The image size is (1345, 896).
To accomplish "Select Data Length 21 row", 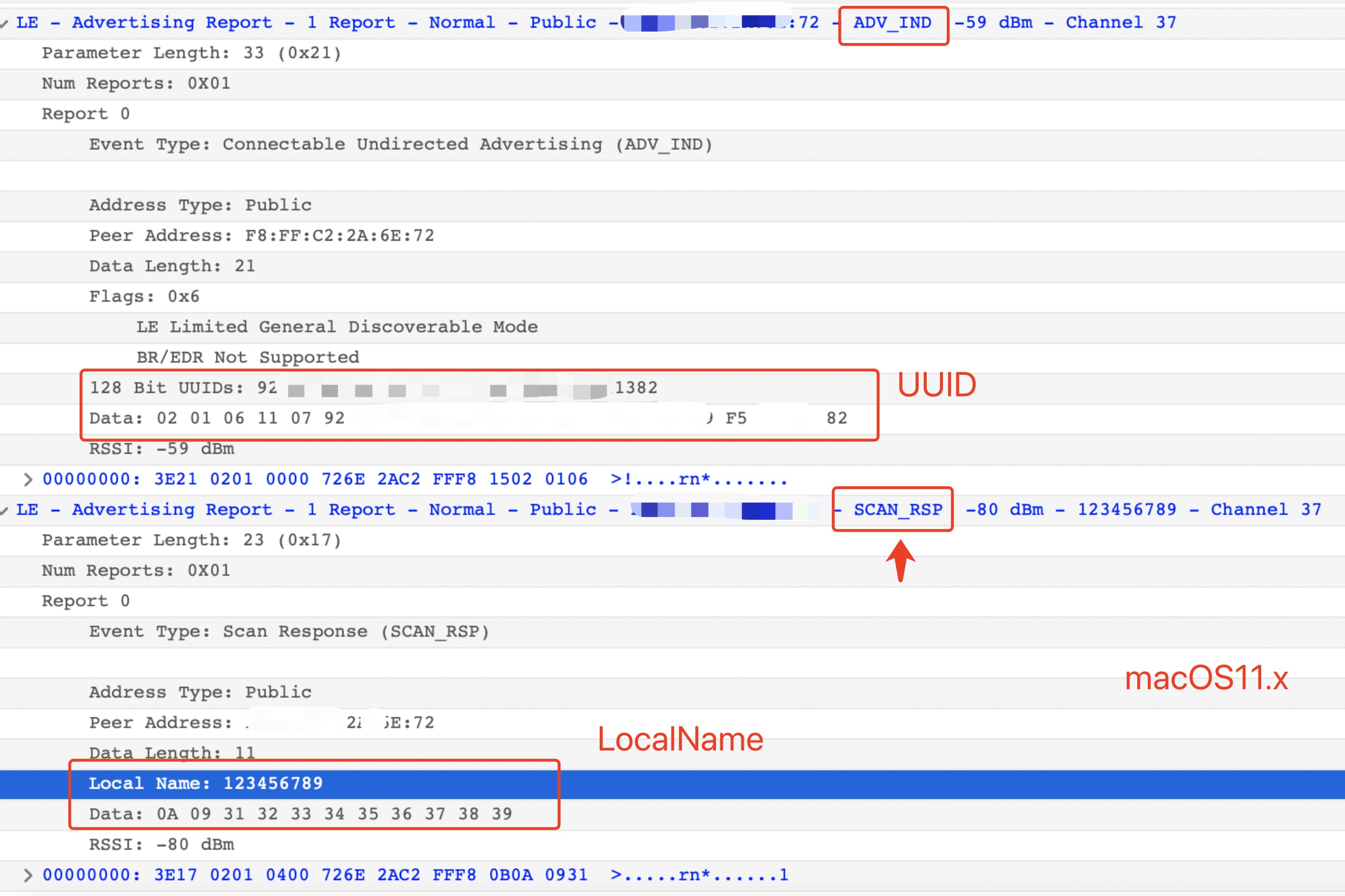I will click(x=172, y=266).
